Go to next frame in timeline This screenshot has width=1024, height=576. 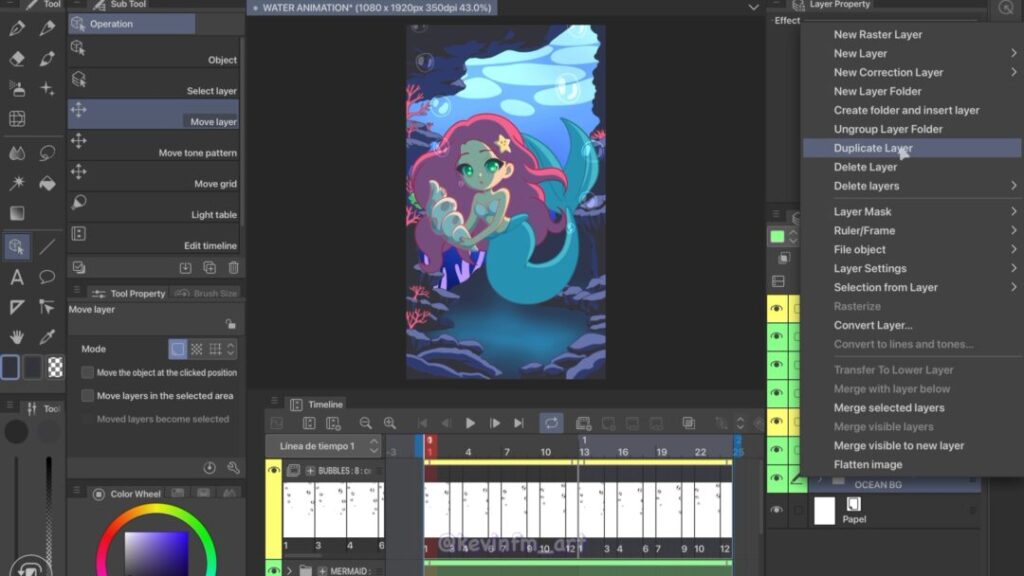click(495, 423)
